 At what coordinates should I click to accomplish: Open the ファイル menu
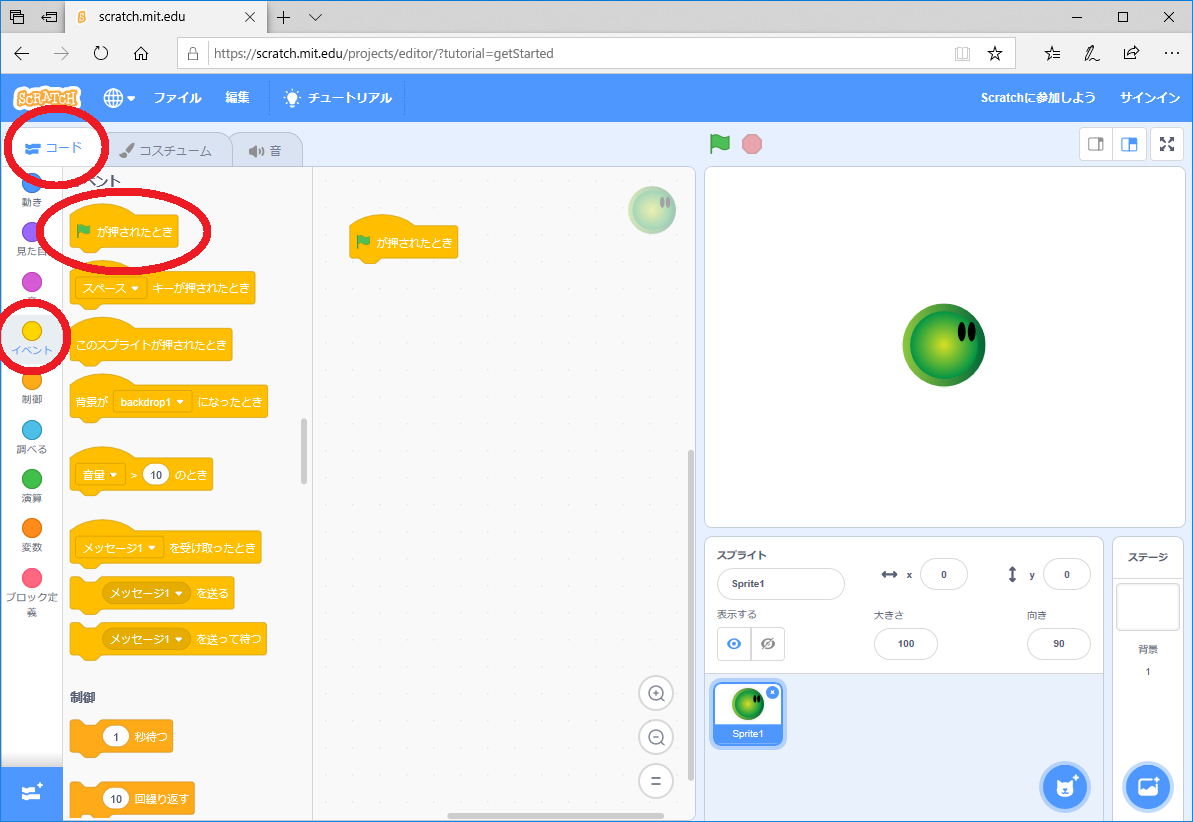[x=177, y=98]
